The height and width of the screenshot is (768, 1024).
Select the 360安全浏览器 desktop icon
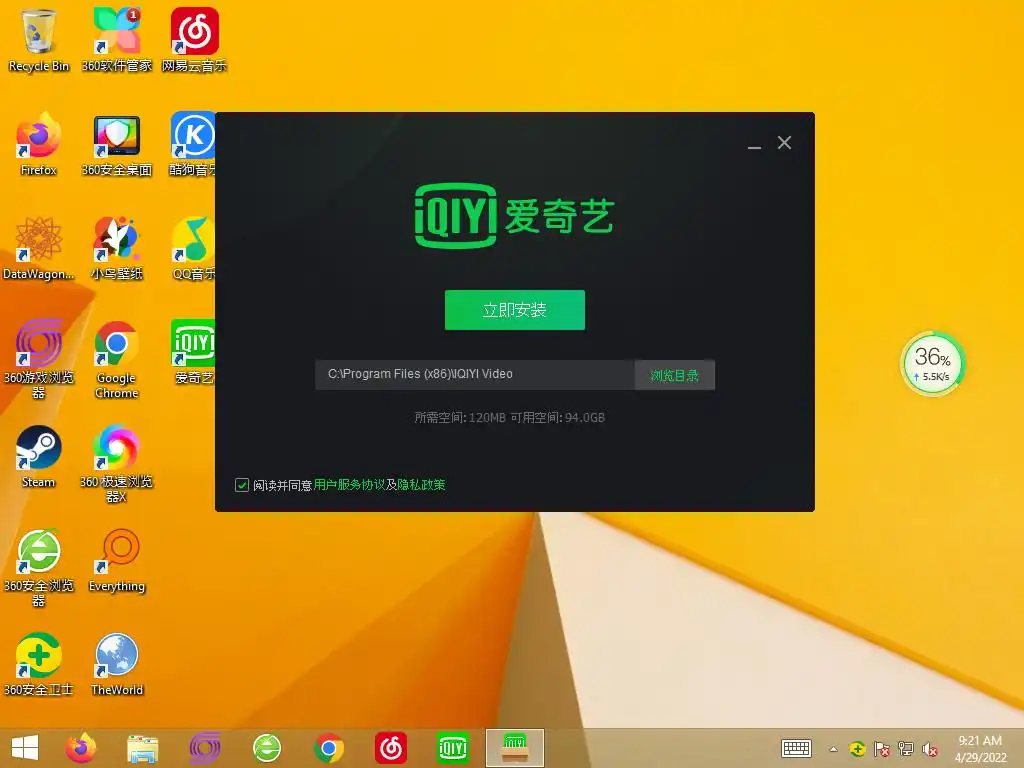[39, 568]
